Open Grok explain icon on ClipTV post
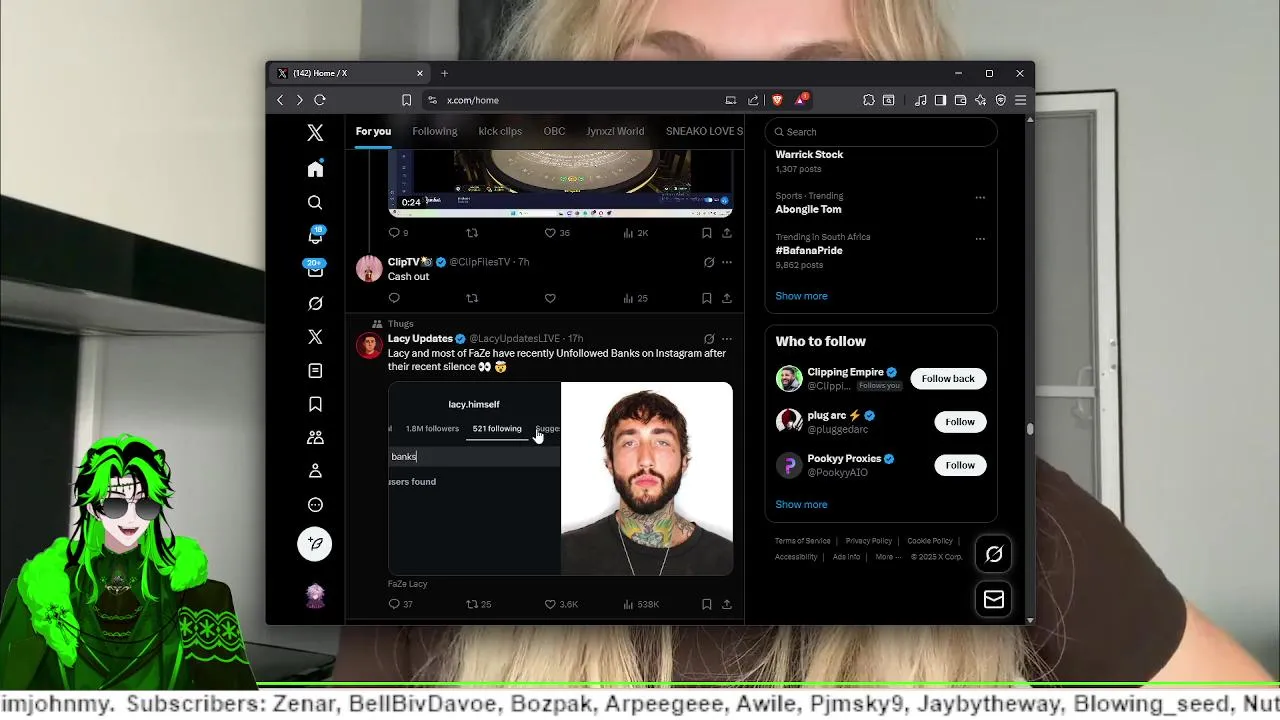The height and width of the screenshot is (720, 1280). [x=709, y=262]
